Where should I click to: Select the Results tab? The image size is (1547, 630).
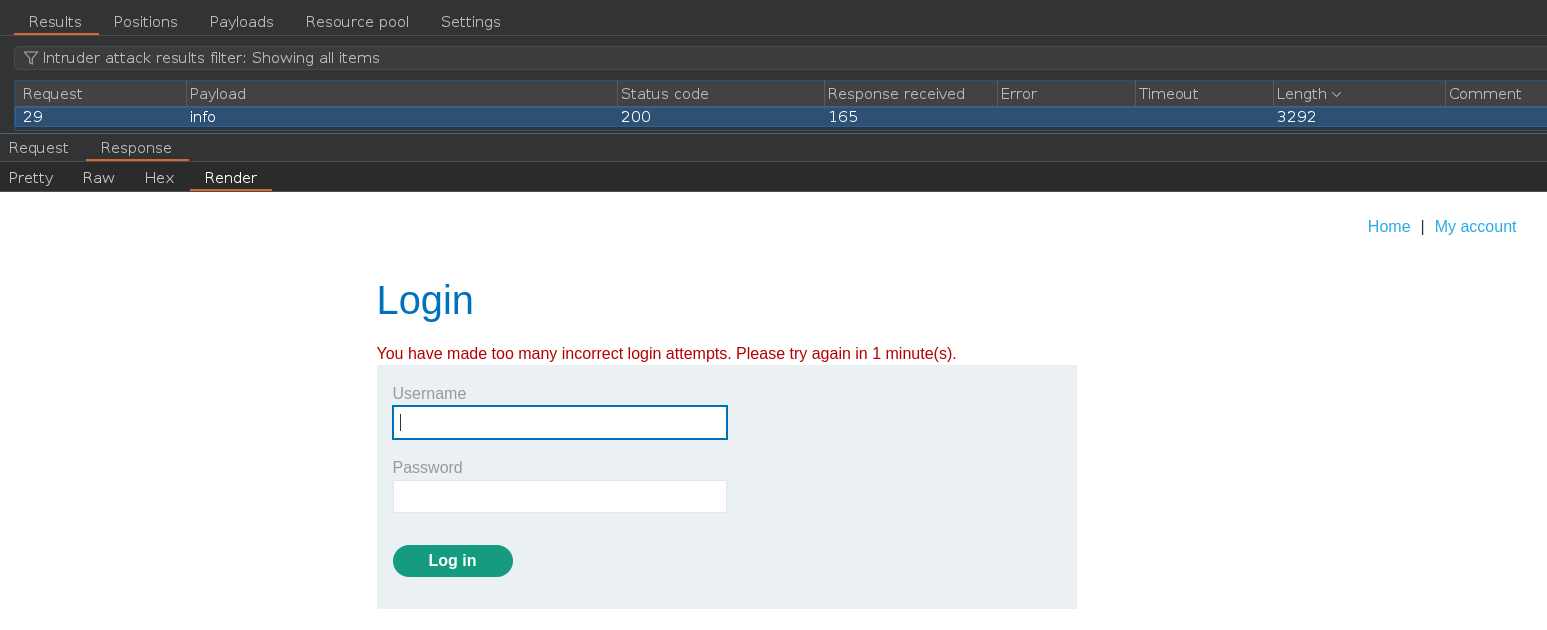pos(55,22)
